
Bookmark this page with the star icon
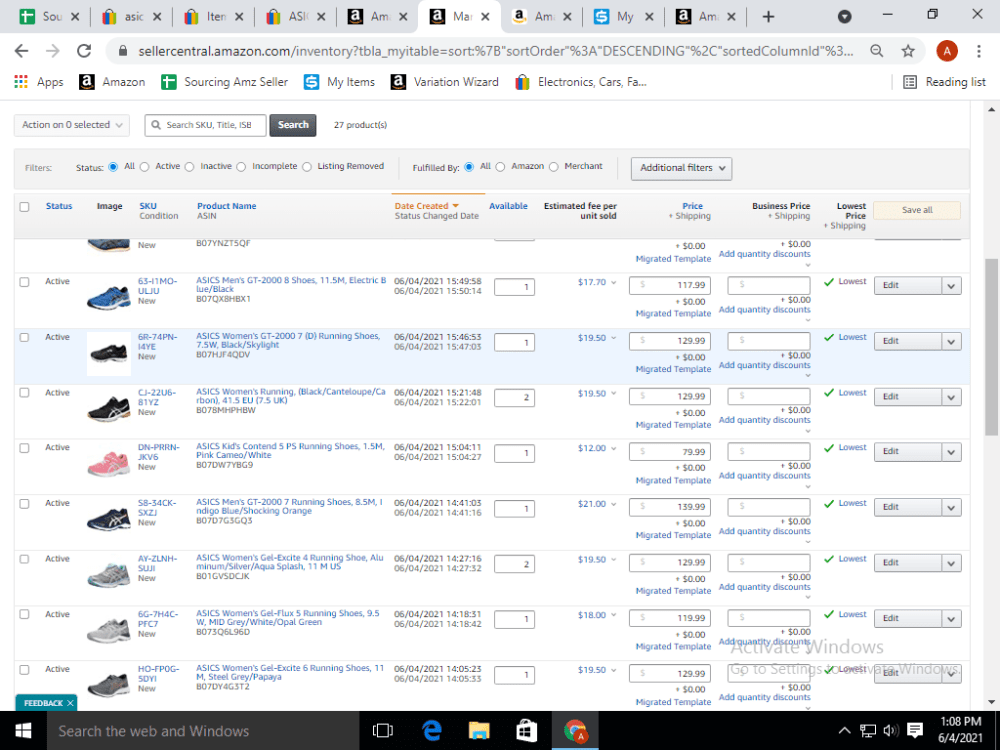click(908, 51)
